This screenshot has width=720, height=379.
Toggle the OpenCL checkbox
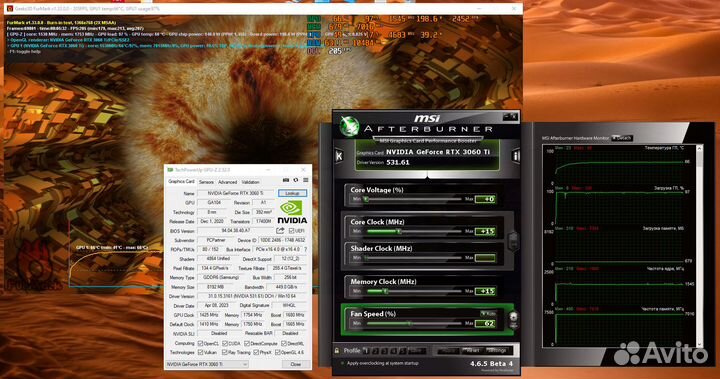click(200, 343)
